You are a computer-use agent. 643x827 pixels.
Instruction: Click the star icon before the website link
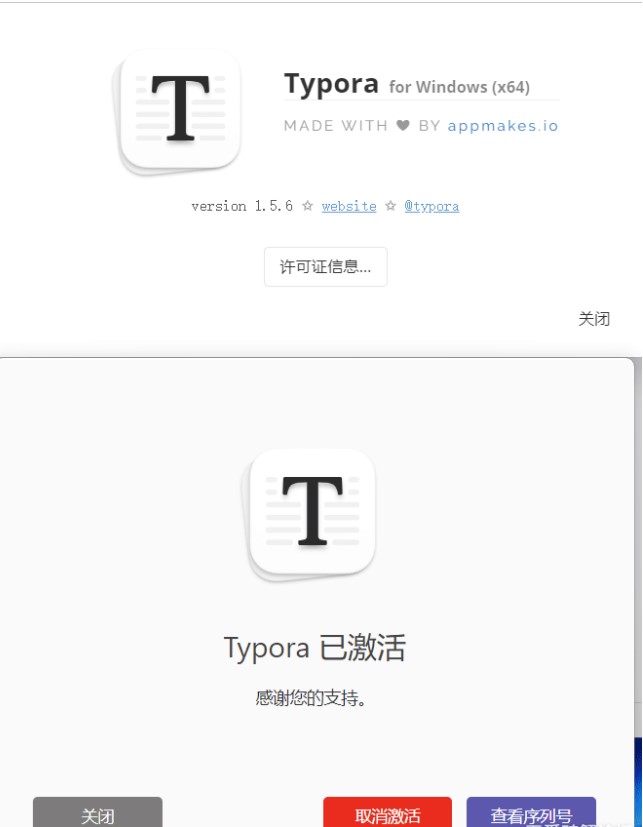[308, 206]
